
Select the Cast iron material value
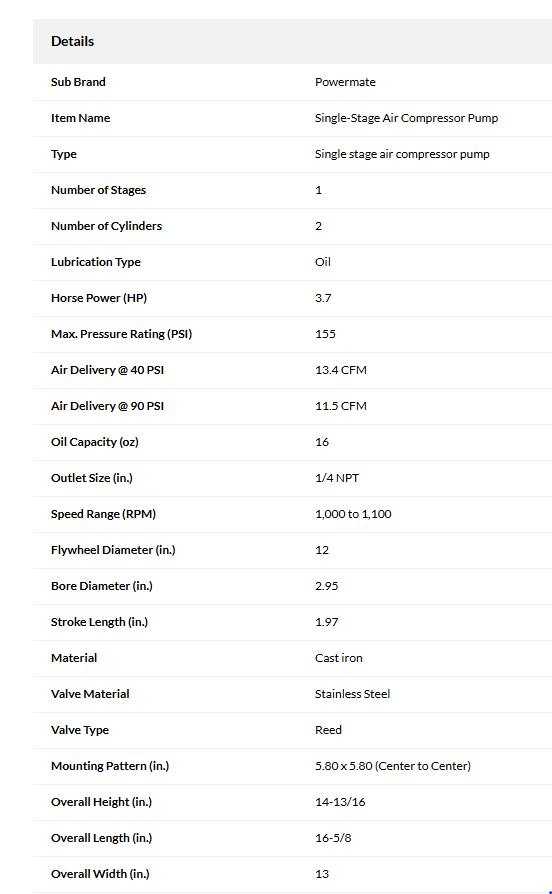point(338,658)
